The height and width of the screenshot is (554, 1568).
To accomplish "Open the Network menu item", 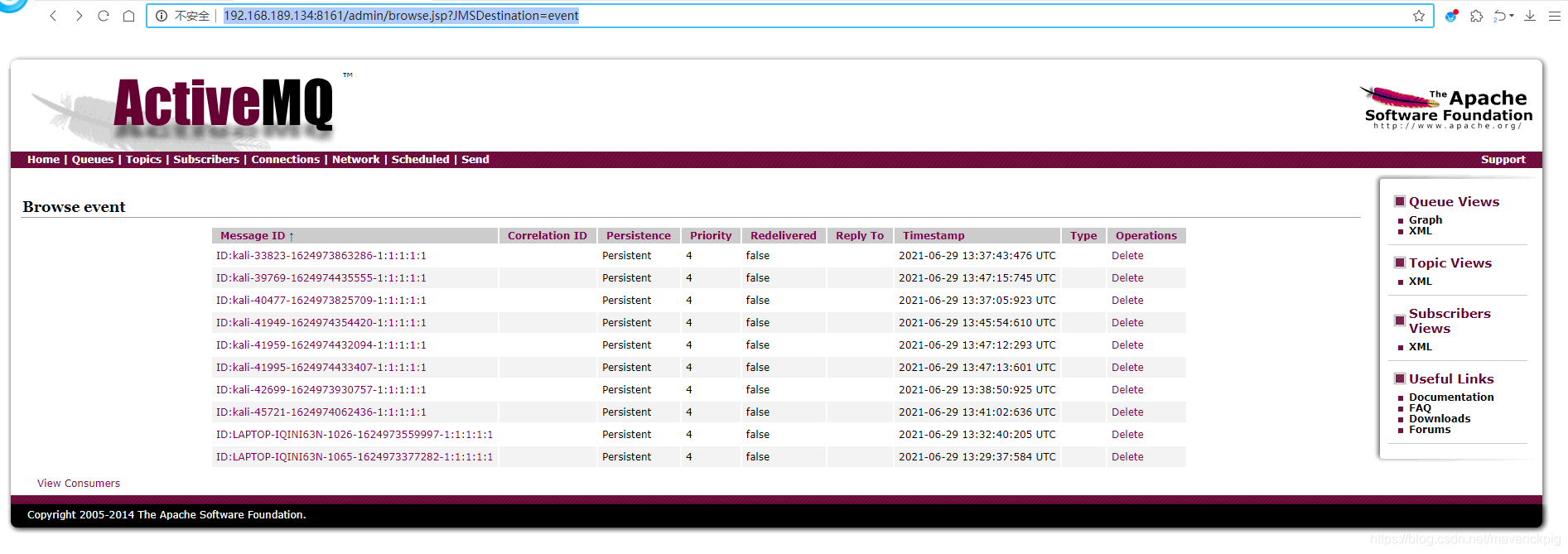I will coord(356,160).
